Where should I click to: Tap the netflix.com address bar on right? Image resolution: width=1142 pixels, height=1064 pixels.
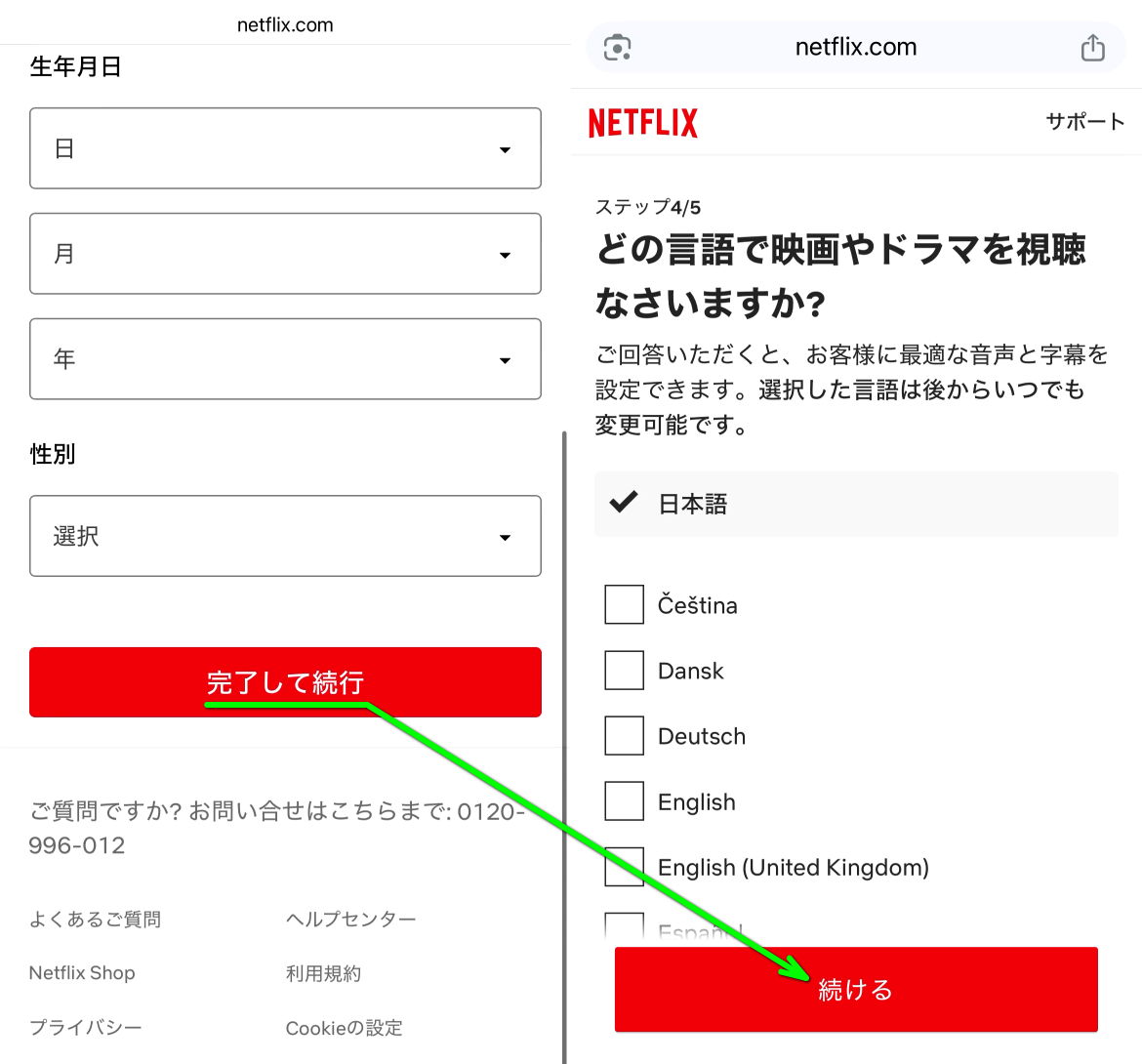coord(855,48)
